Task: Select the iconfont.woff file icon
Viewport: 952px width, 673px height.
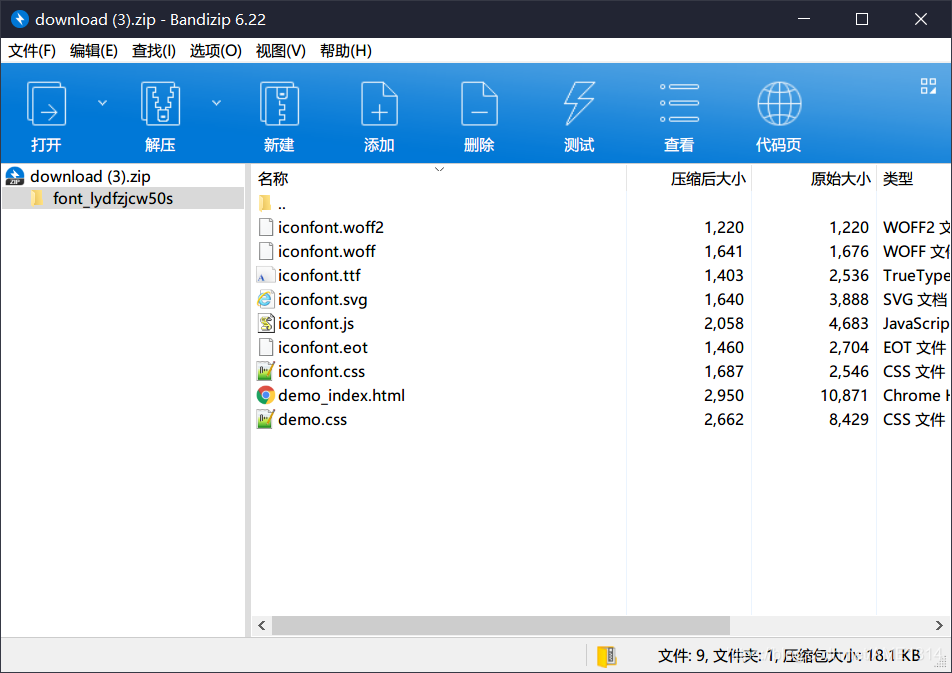Action: 265,251
